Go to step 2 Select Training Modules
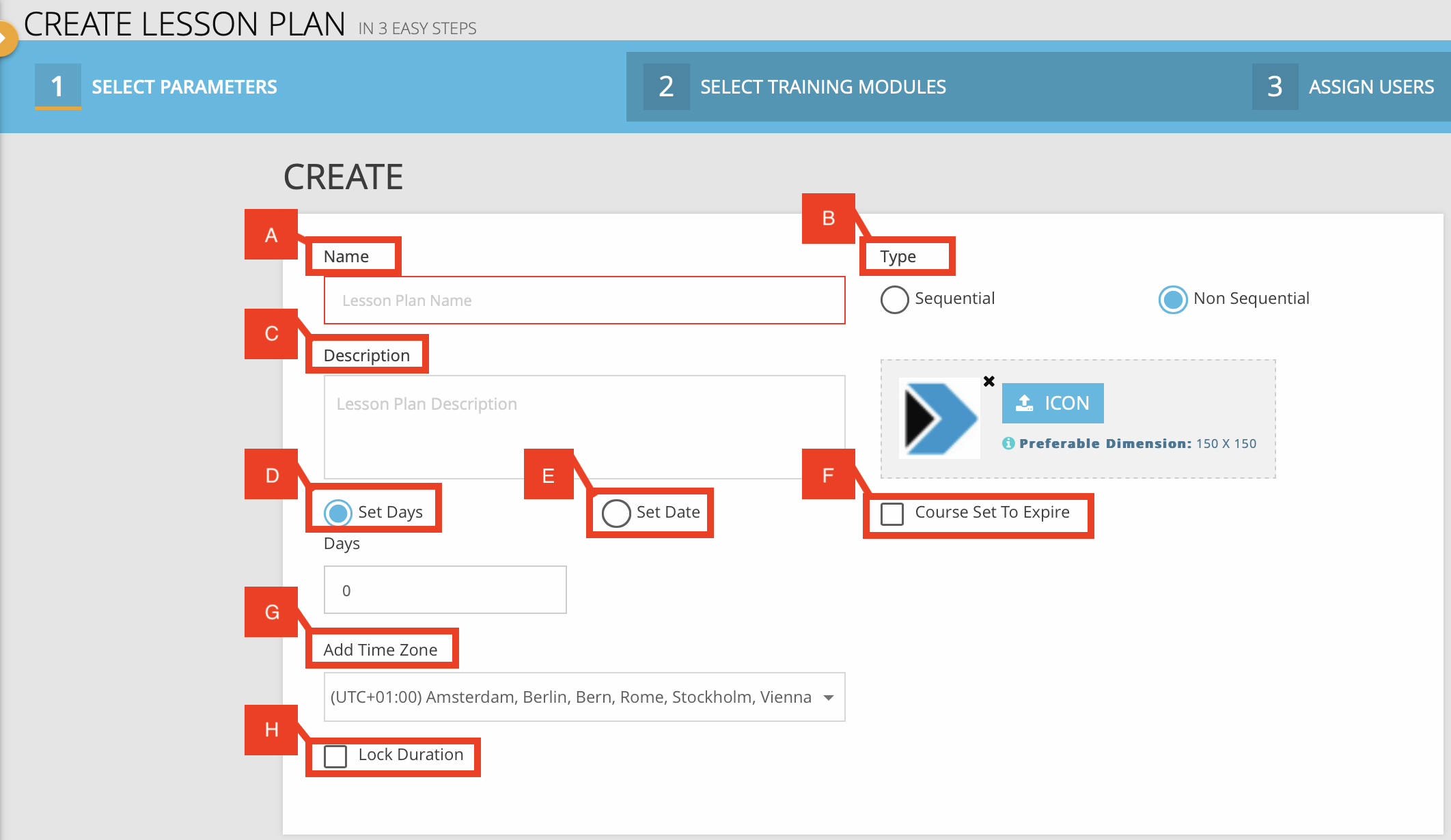Screen dimensions: 1451x840 click(x=795, y=87)
